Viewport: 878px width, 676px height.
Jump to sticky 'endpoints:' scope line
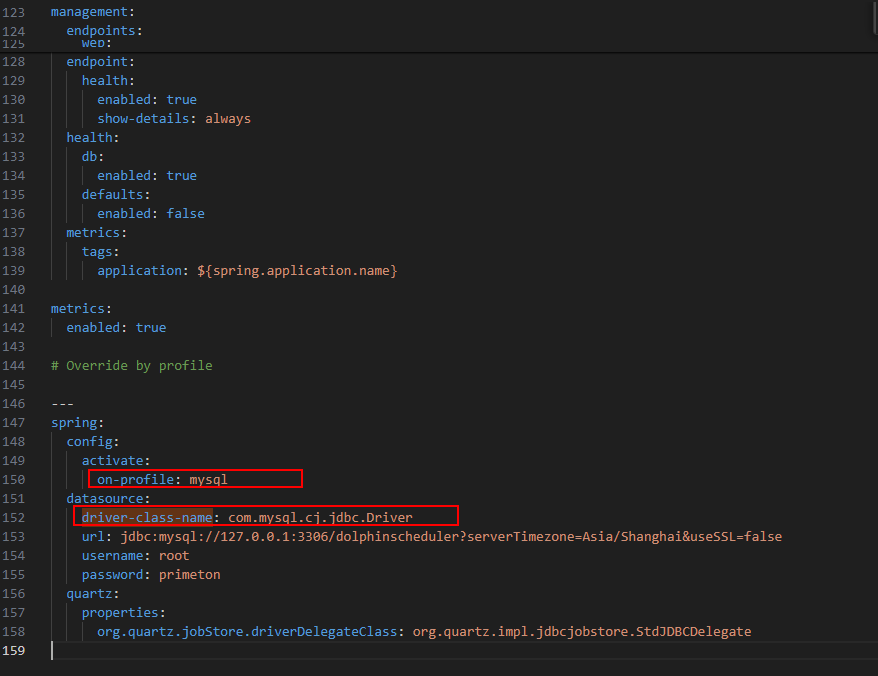[x=104, y=31]
